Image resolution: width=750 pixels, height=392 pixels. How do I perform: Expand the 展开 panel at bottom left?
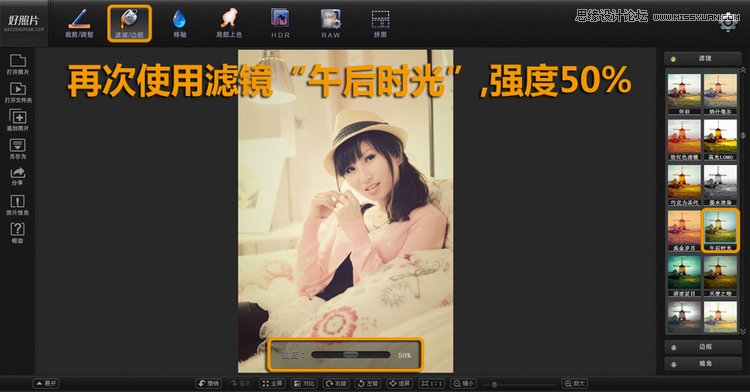pyautogui.click(x=46, y=383)
